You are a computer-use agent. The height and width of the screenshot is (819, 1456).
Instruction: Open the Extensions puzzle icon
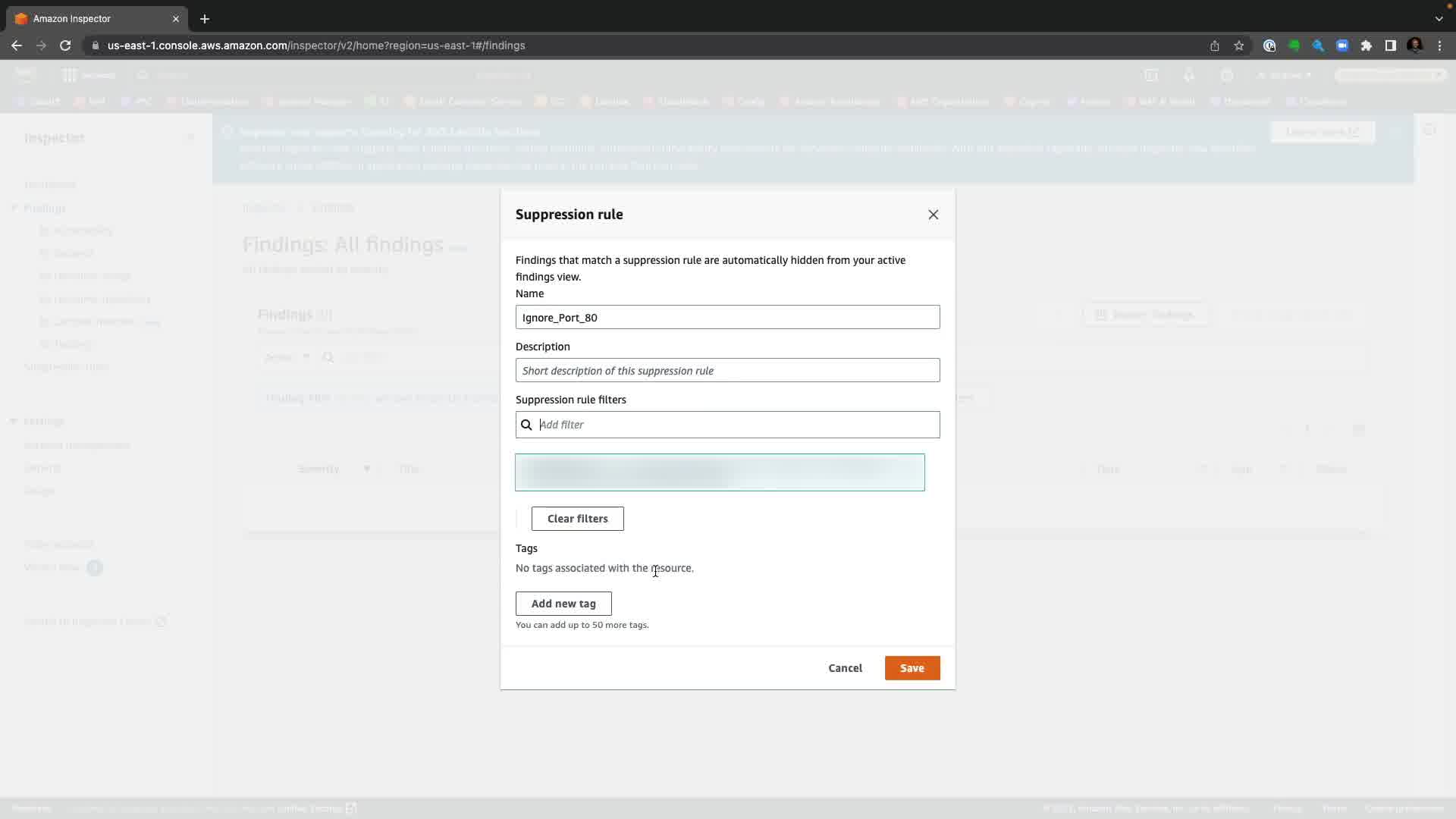pyautogui.click(x=1367, y=45)
